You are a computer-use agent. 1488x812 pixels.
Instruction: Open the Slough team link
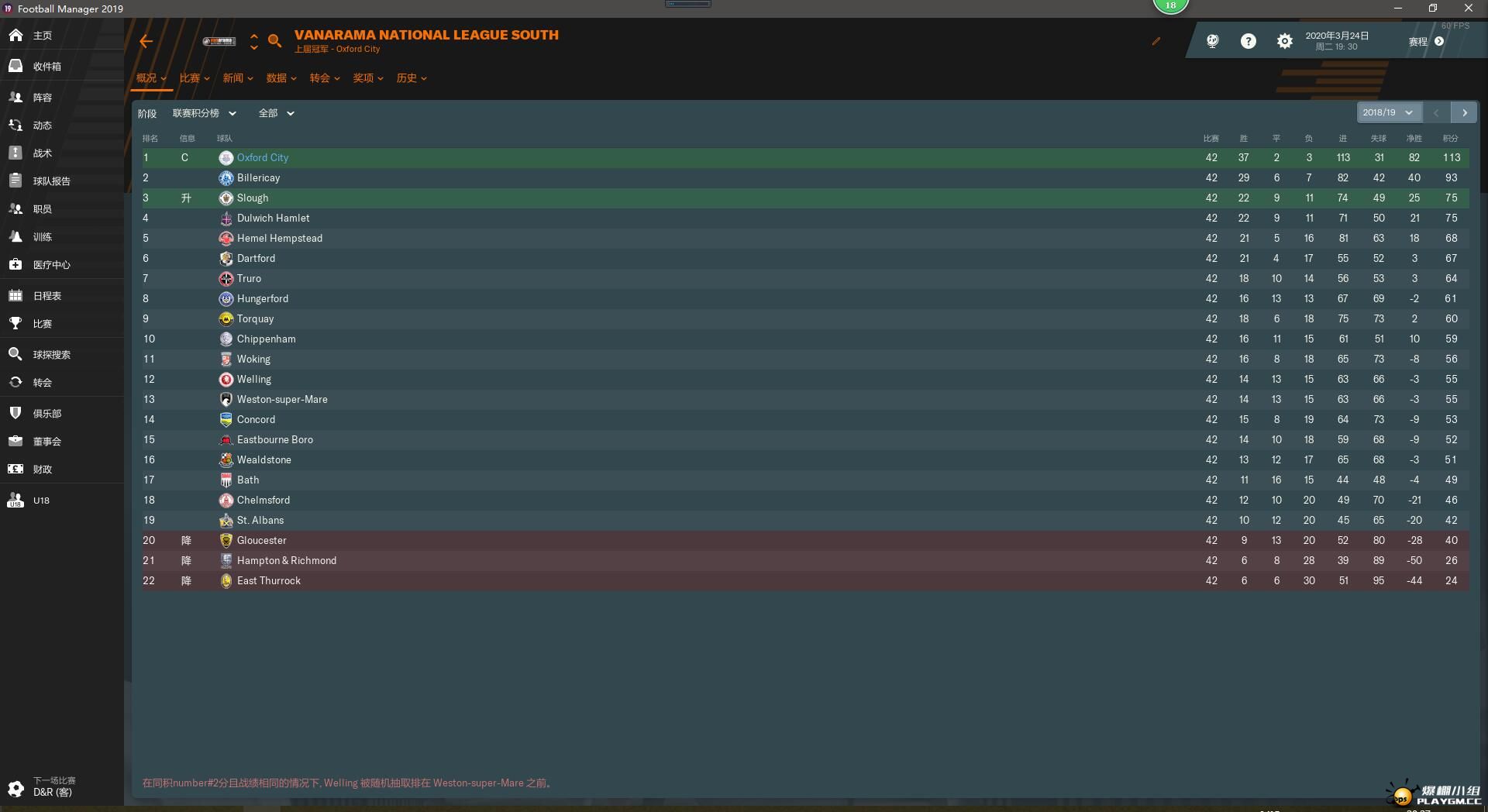click(253, 198)
